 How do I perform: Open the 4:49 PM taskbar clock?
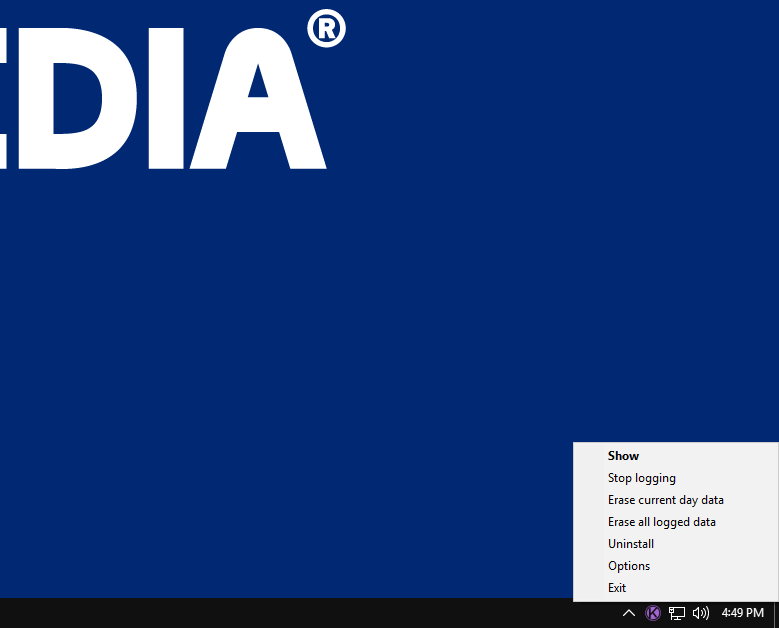pyautogui.click(x=742, y=613)
